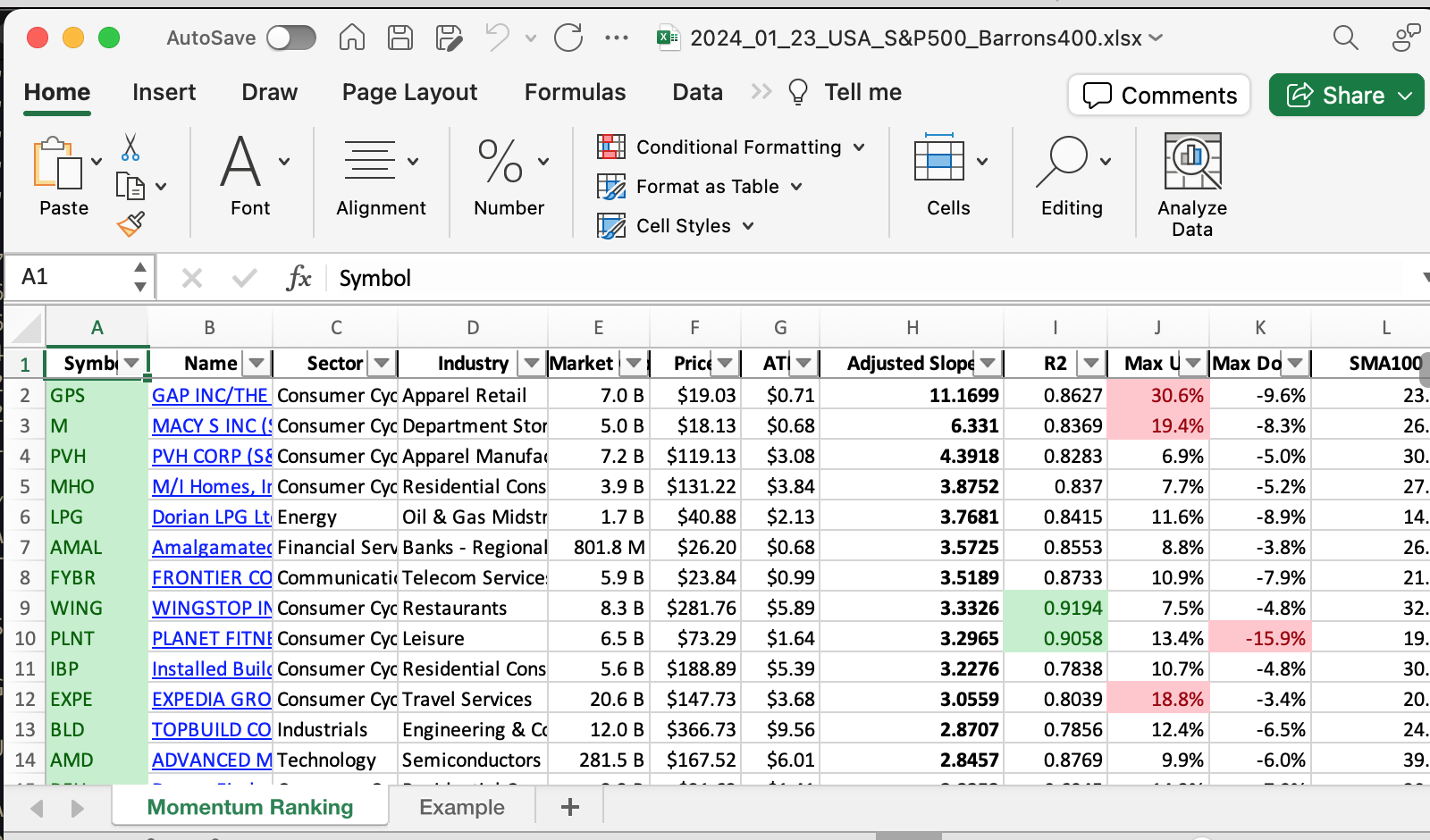Open the Sector column filter dropdown
Image resolution: width=1430 pixels, height=840 pixels.
pos(382,363)
